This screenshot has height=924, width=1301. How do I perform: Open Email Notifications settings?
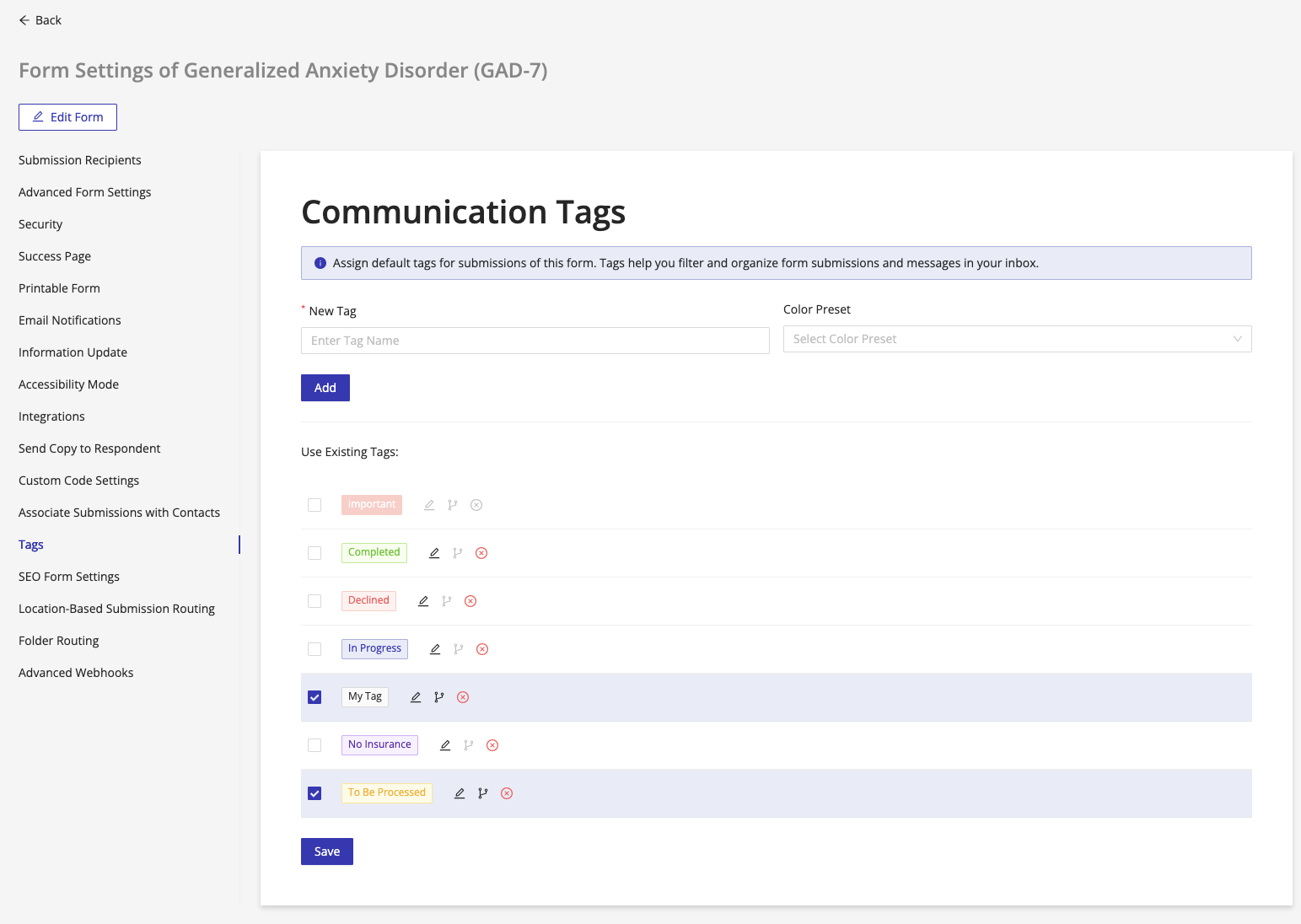(x=70, y=320)
